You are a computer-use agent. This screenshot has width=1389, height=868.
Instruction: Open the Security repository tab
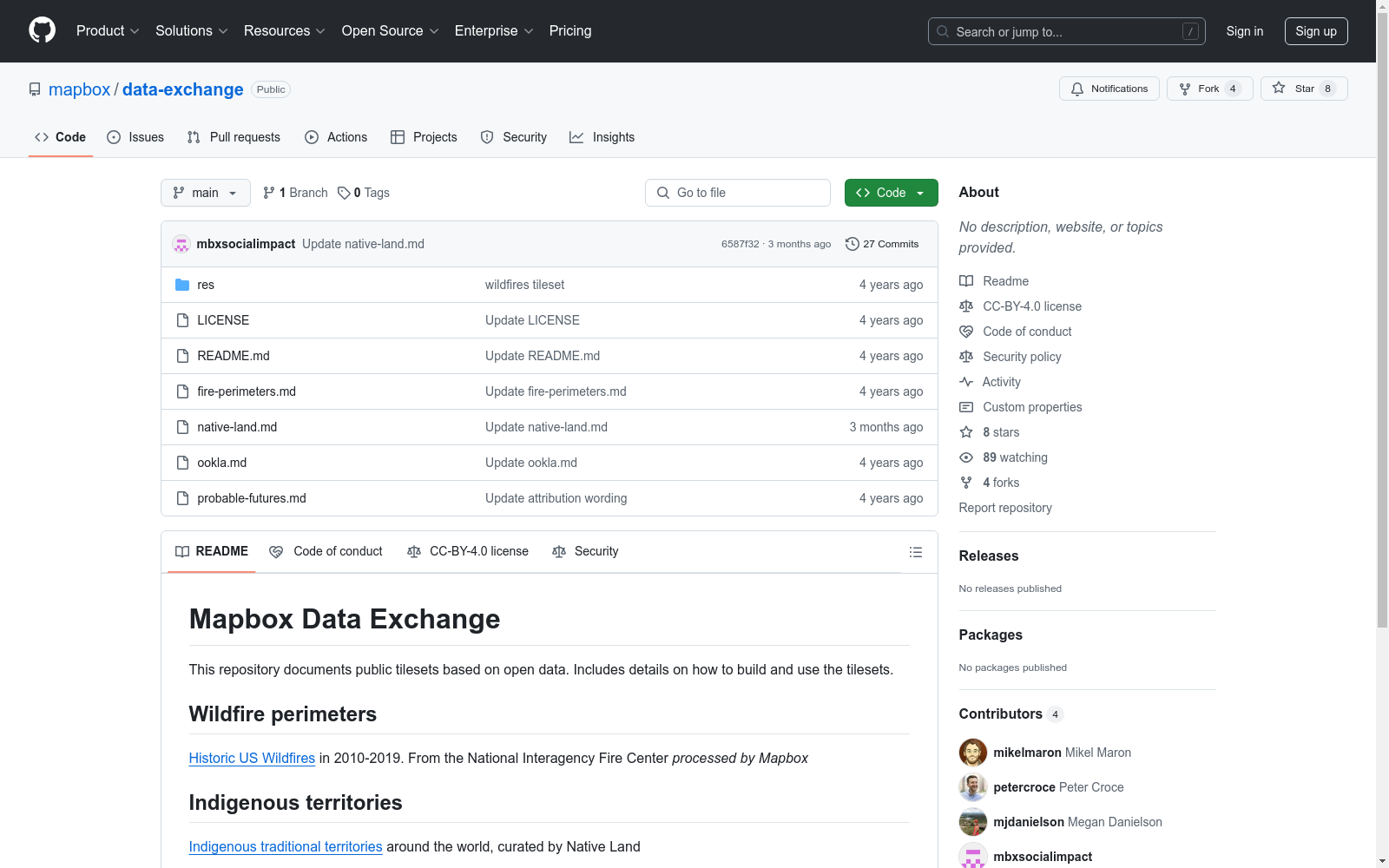pyautogui.click(x=514, y=137)
